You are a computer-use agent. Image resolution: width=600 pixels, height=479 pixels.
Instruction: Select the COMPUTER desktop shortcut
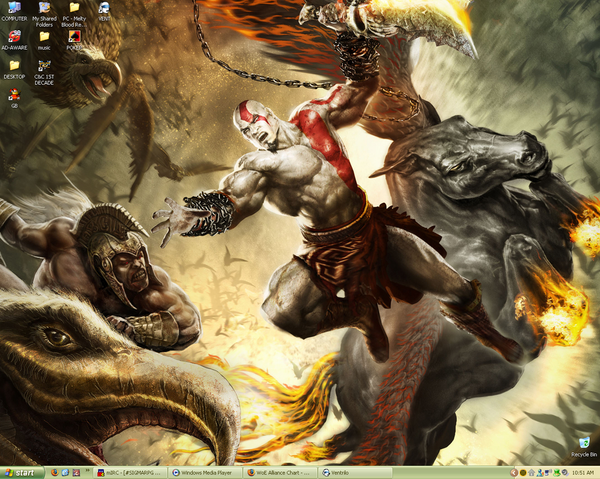pyautogui.click(x=14, y=11)
